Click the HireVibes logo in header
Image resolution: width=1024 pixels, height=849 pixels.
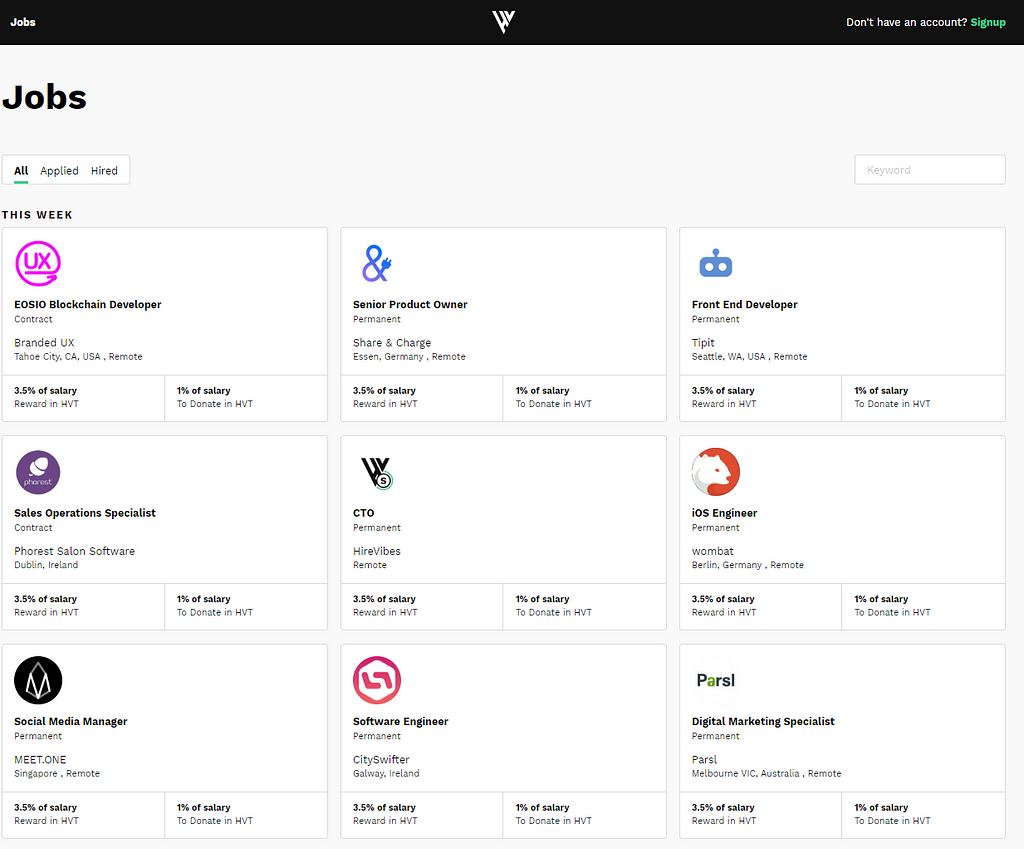[504, 22]
